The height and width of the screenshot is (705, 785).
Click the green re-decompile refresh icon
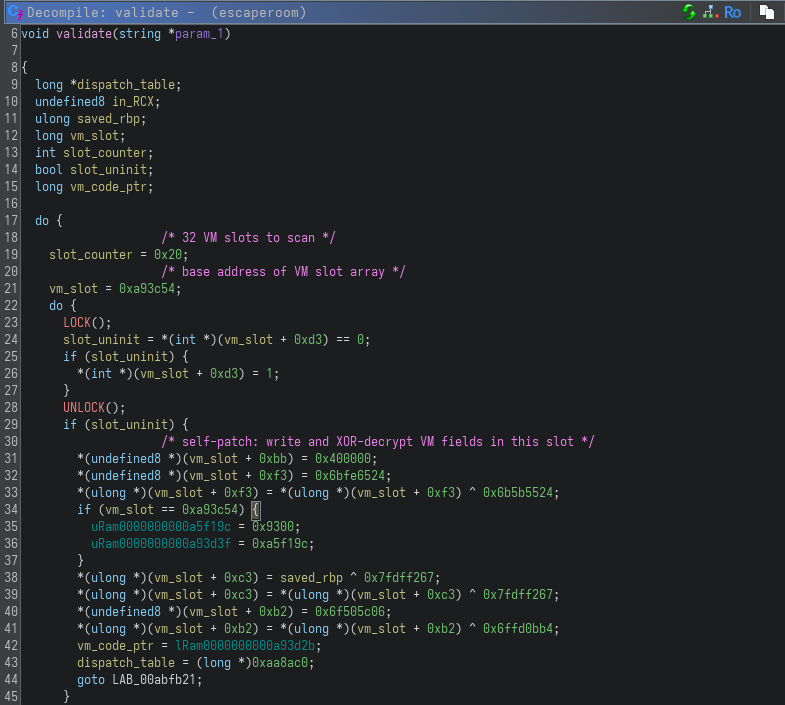click(689, 12)
